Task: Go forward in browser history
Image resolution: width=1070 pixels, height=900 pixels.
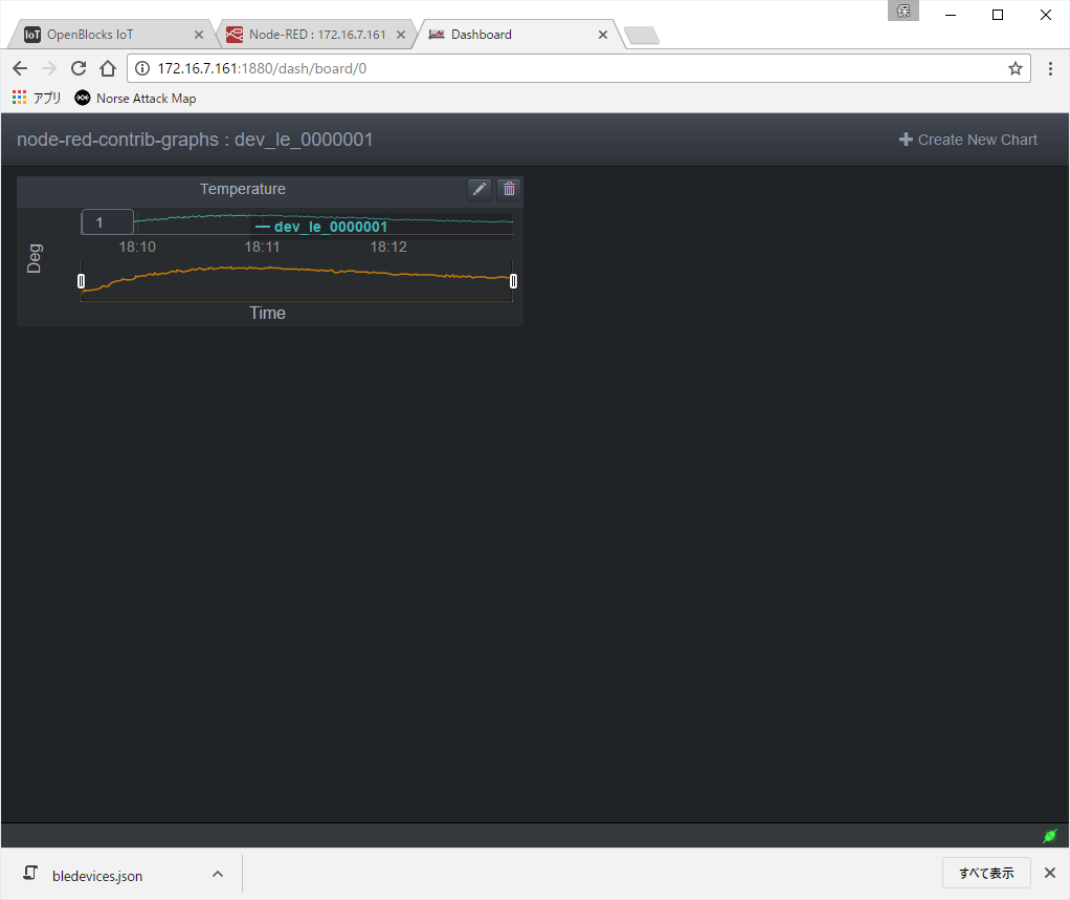Action: click(x=49, y=68)
